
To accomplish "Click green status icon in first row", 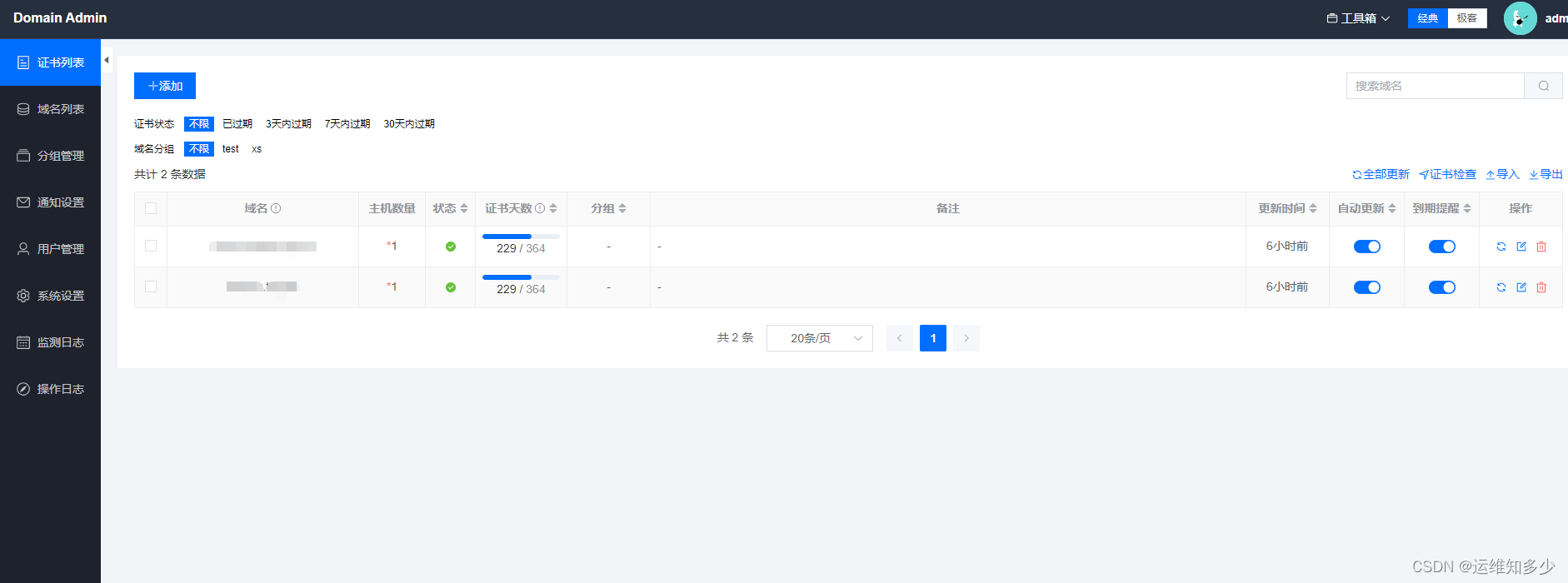I will coord(451,247).
